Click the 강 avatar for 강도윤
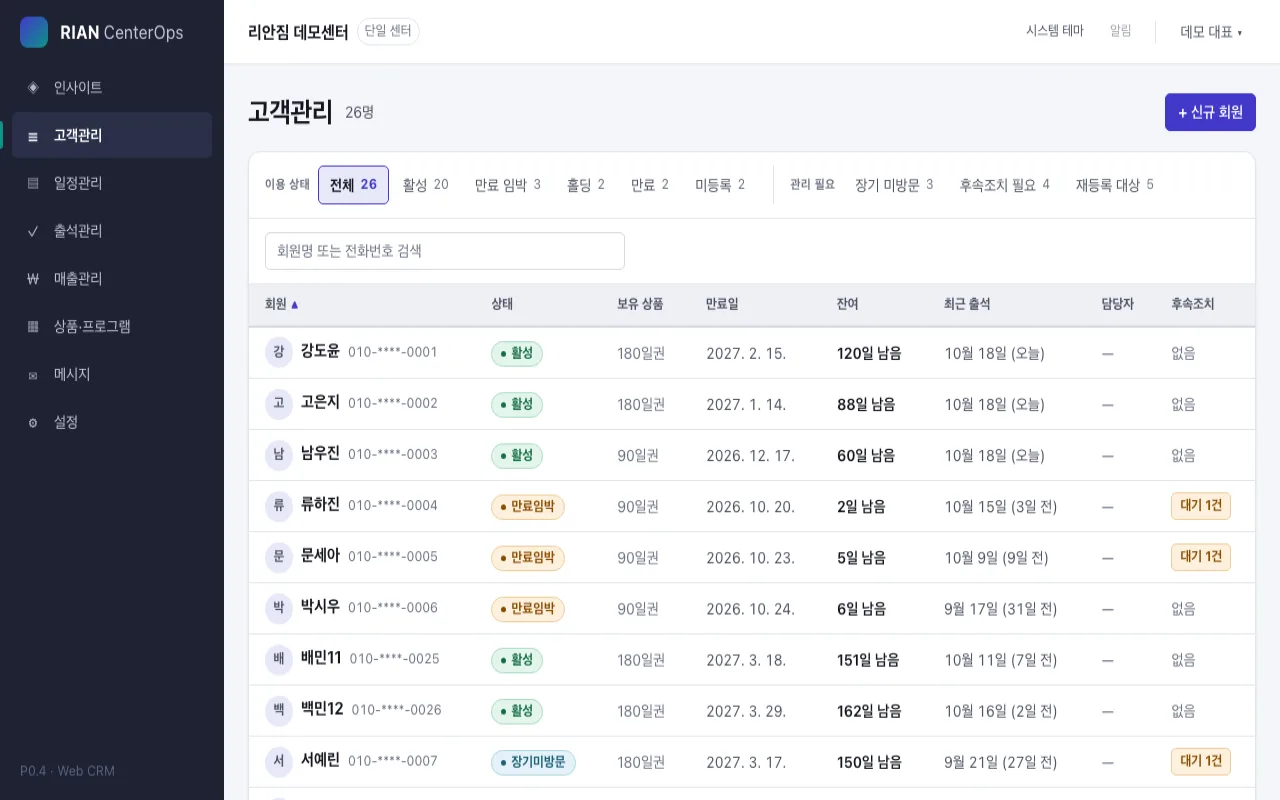The height and width of the screenshot is (800, 1280). click(x=279, y=352)
